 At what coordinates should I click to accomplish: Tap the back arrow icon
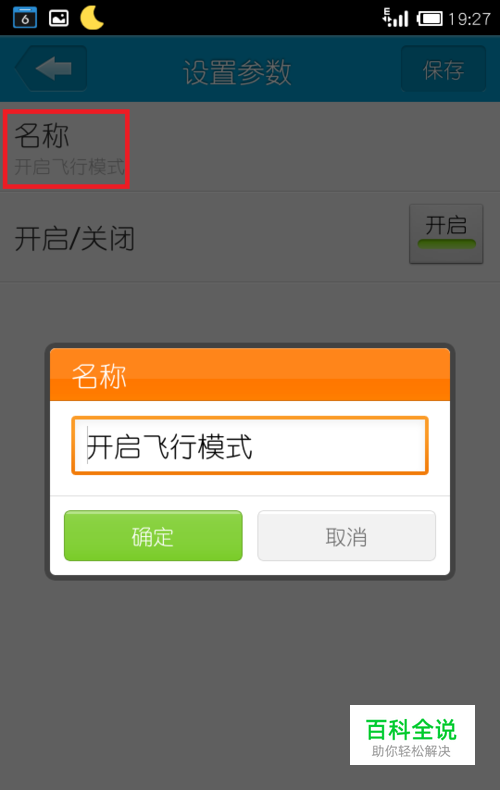click(51, 68)
